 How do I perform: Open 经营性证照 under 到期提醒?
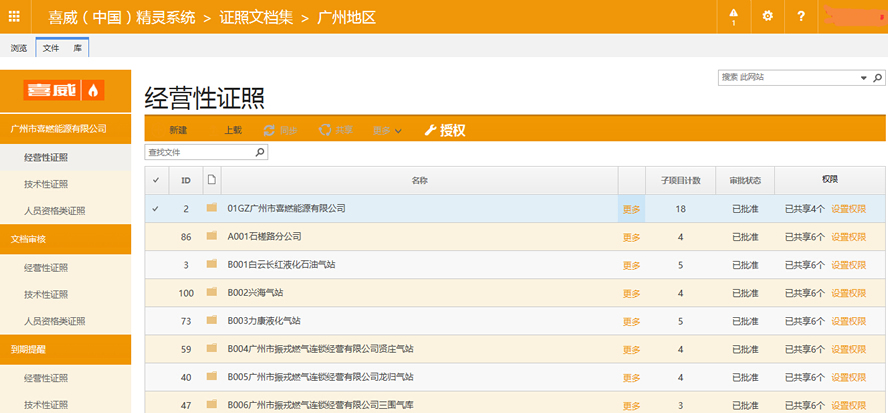[46, 378]
